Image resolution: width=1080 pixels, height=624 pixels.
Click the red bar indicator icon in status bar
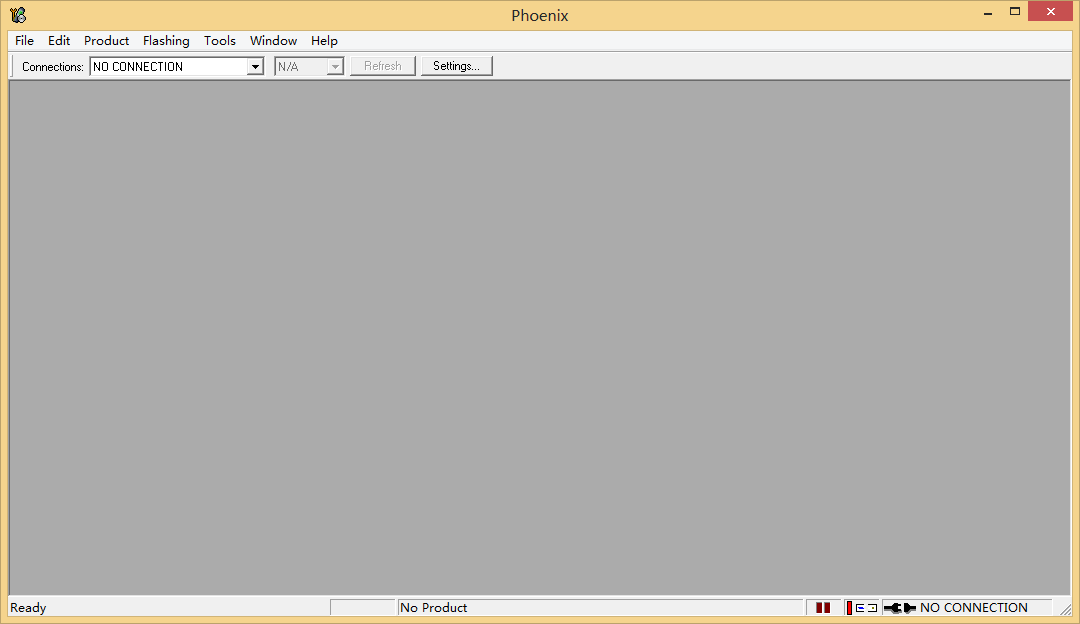(849, 607)
